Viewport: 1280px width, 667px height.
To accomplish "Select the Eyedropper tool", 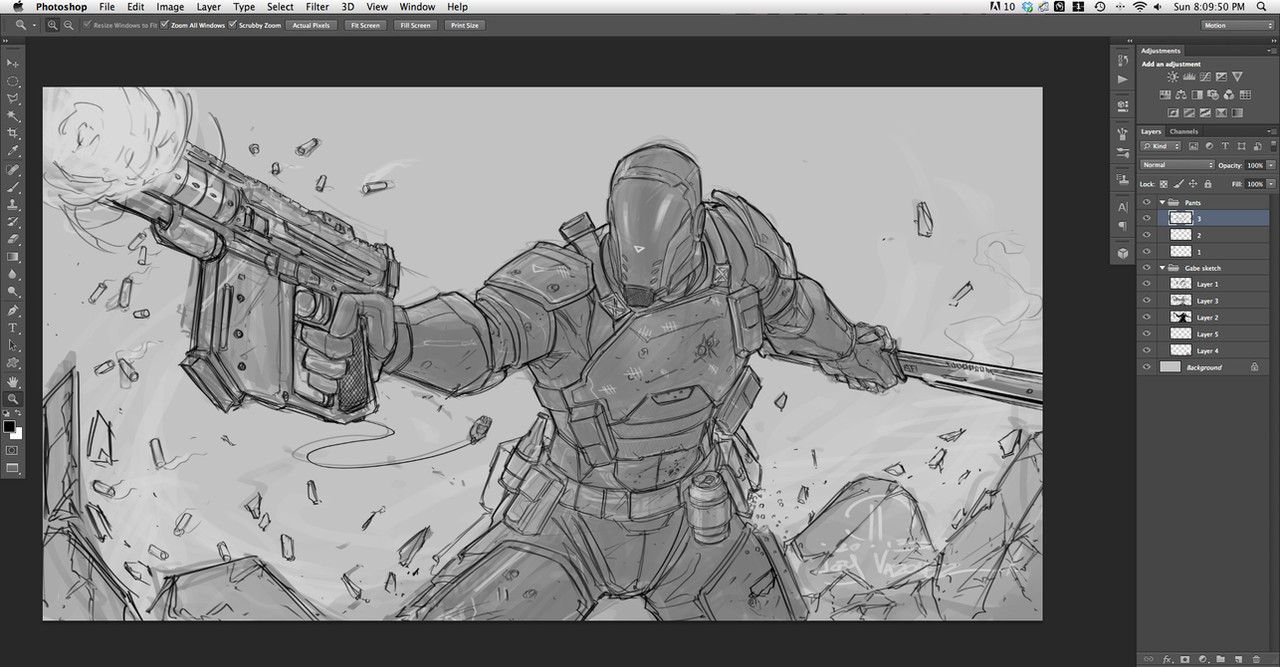I will pyautogui.click(x=13, y=150).
